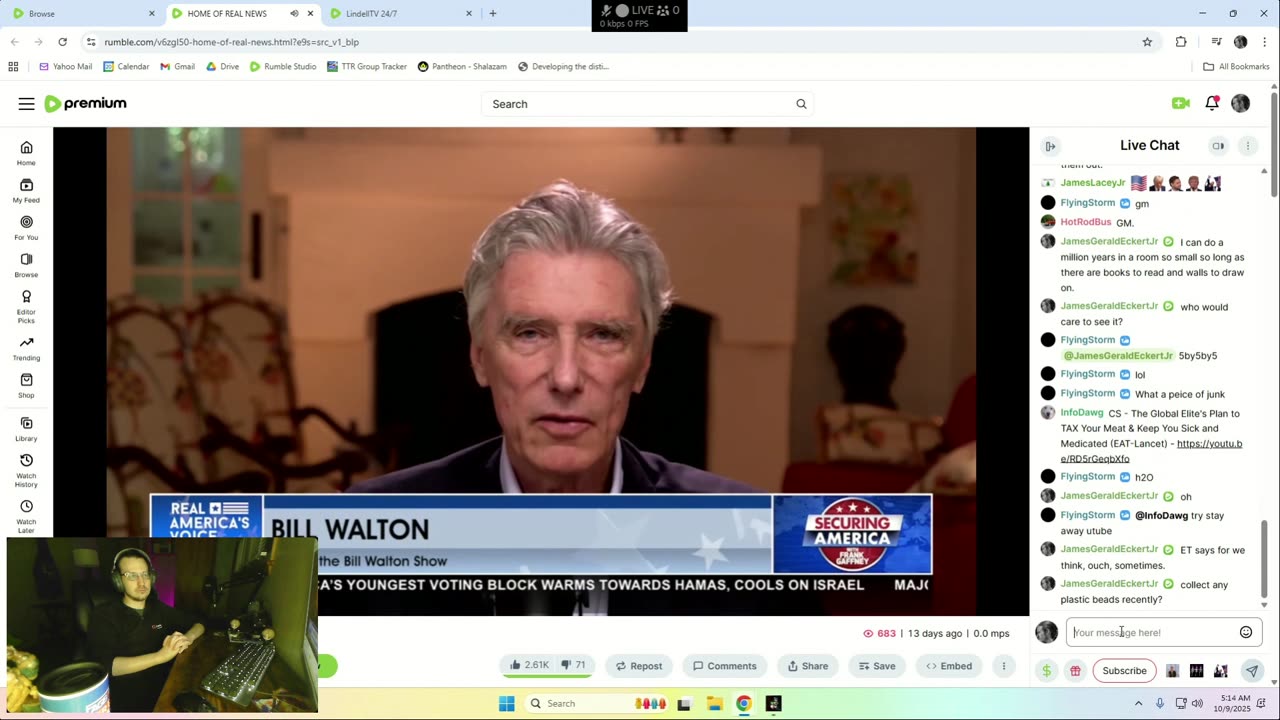Viewport: 1280px width, 720px height.
Task: Open Pantheon - Shalazam bookmark
Action: 462,67
